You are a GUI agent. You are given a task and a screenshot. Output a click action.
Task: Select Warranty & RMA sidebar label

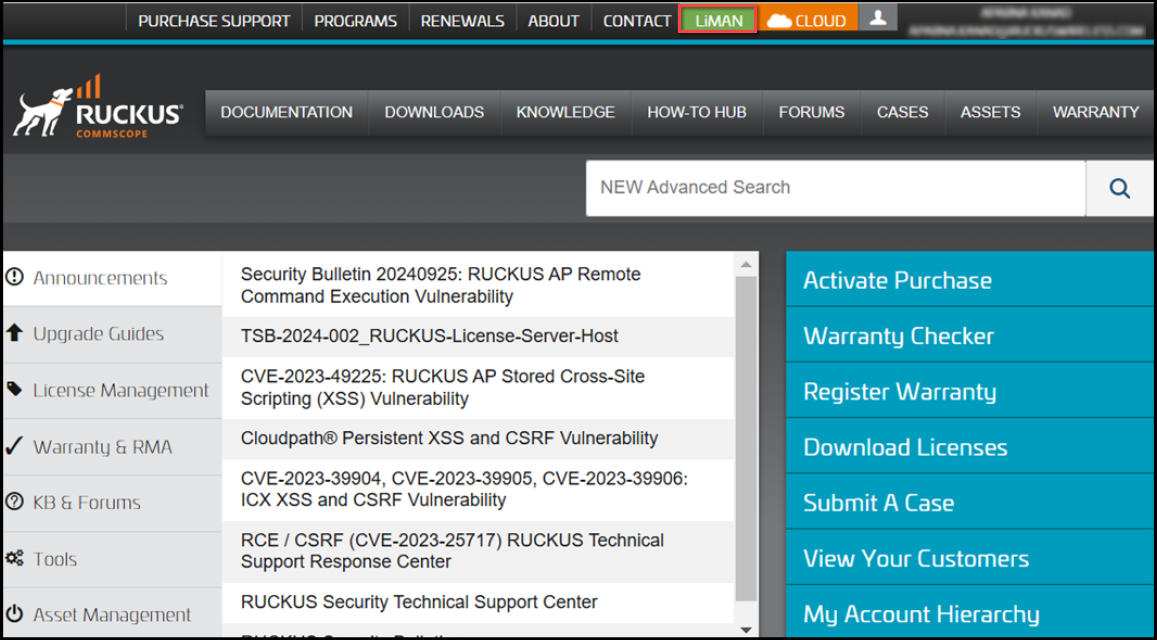click(103, 447)
